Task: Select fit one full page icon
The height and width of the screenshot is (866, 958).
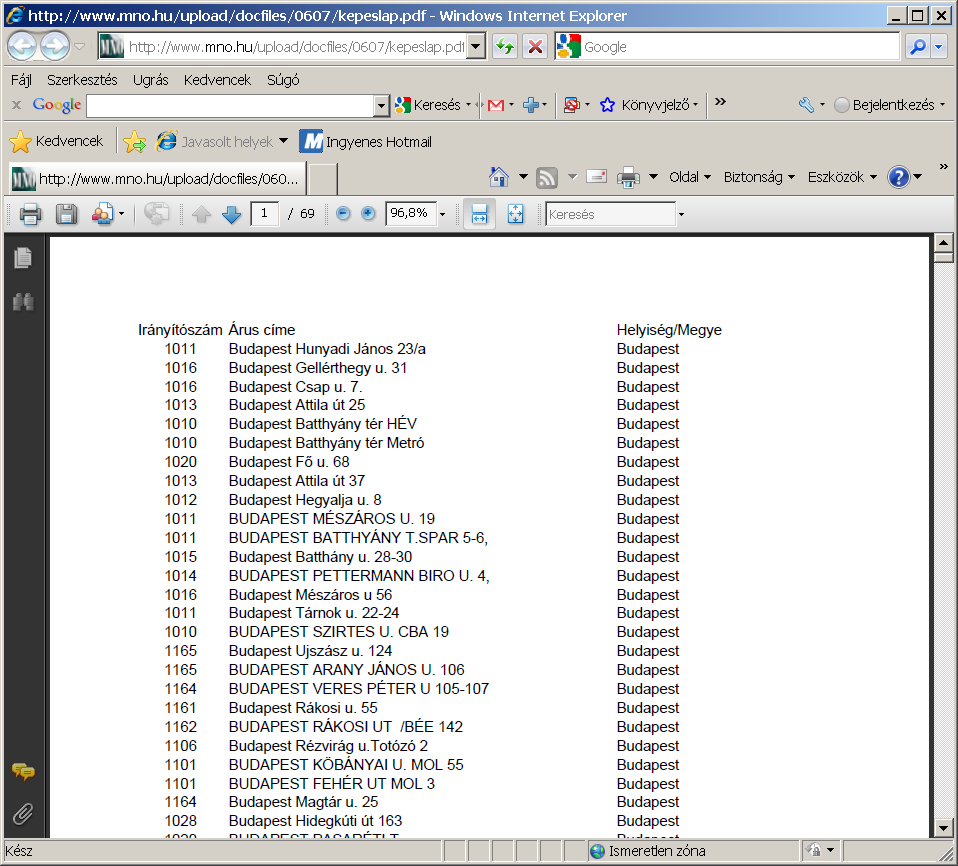Action: (x=516, y=214)
